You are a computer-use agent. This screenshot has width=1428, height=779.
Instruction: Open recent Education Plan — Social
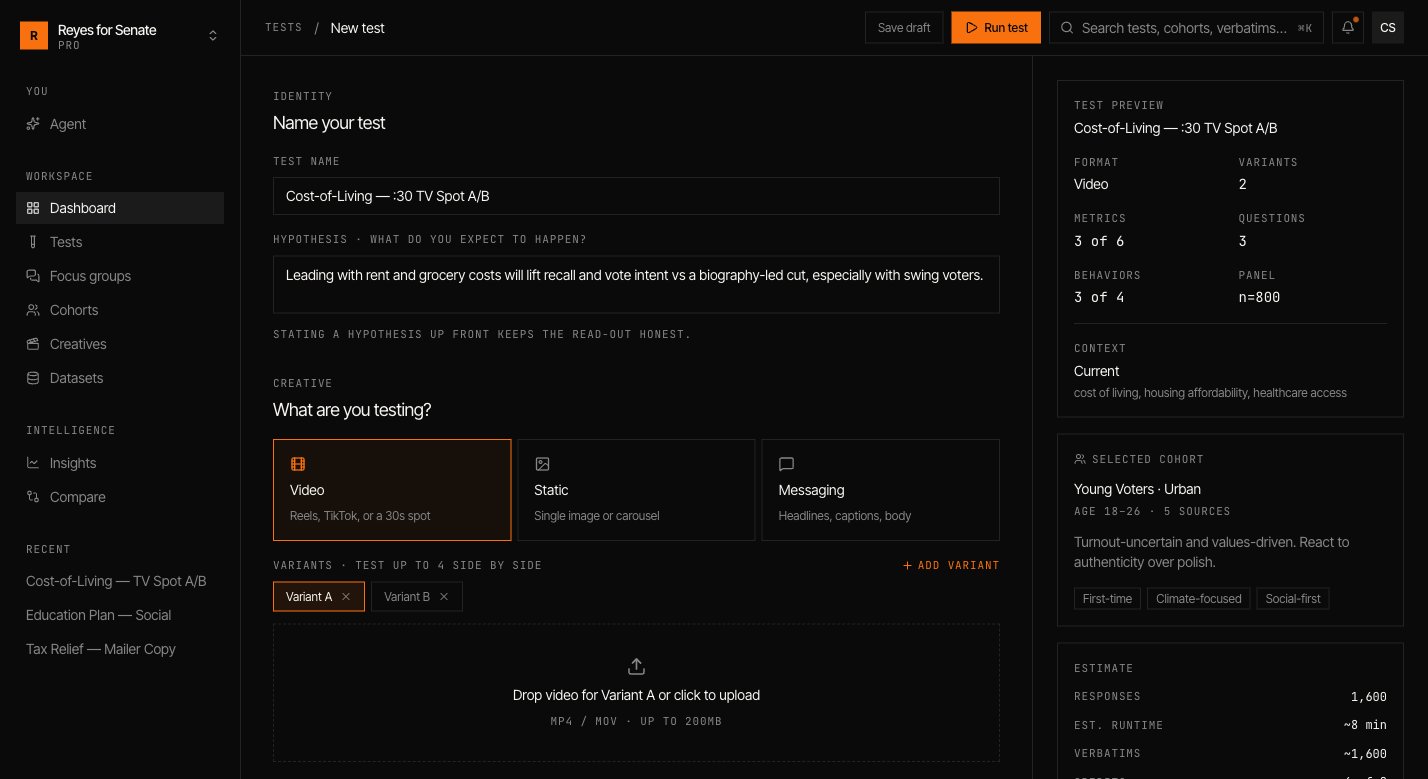(x=120, y=615)
